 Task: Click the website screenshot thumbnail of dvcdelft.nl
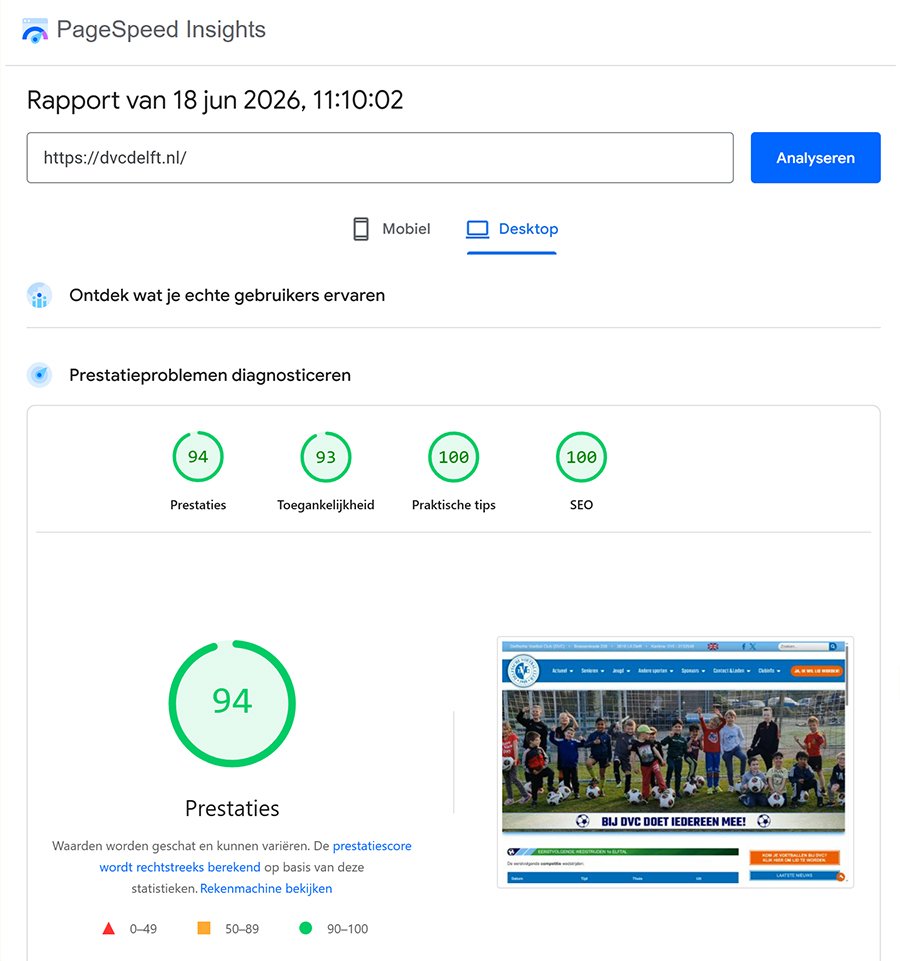coord(675,762)
